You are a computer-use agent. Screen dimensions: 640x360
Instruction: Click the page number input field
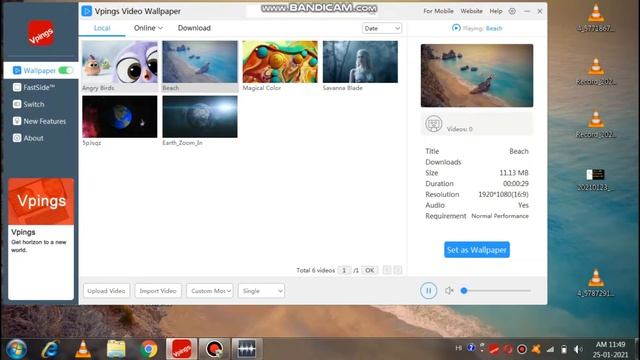(344, 270)
